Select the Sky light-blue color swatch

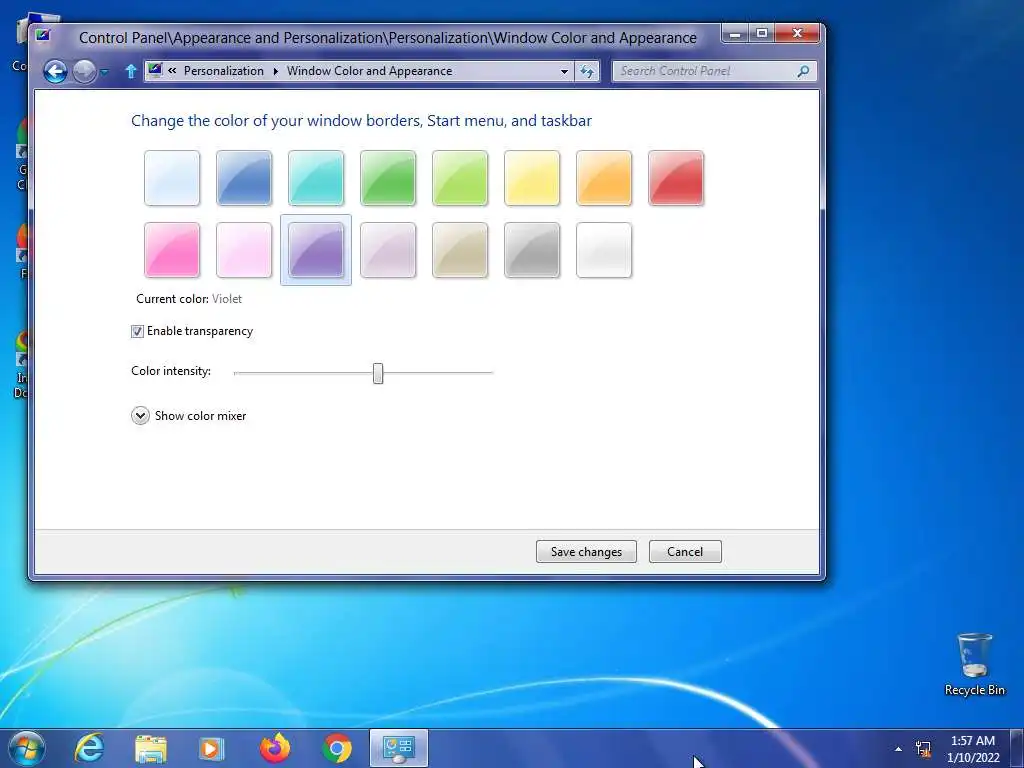[172, 178]
